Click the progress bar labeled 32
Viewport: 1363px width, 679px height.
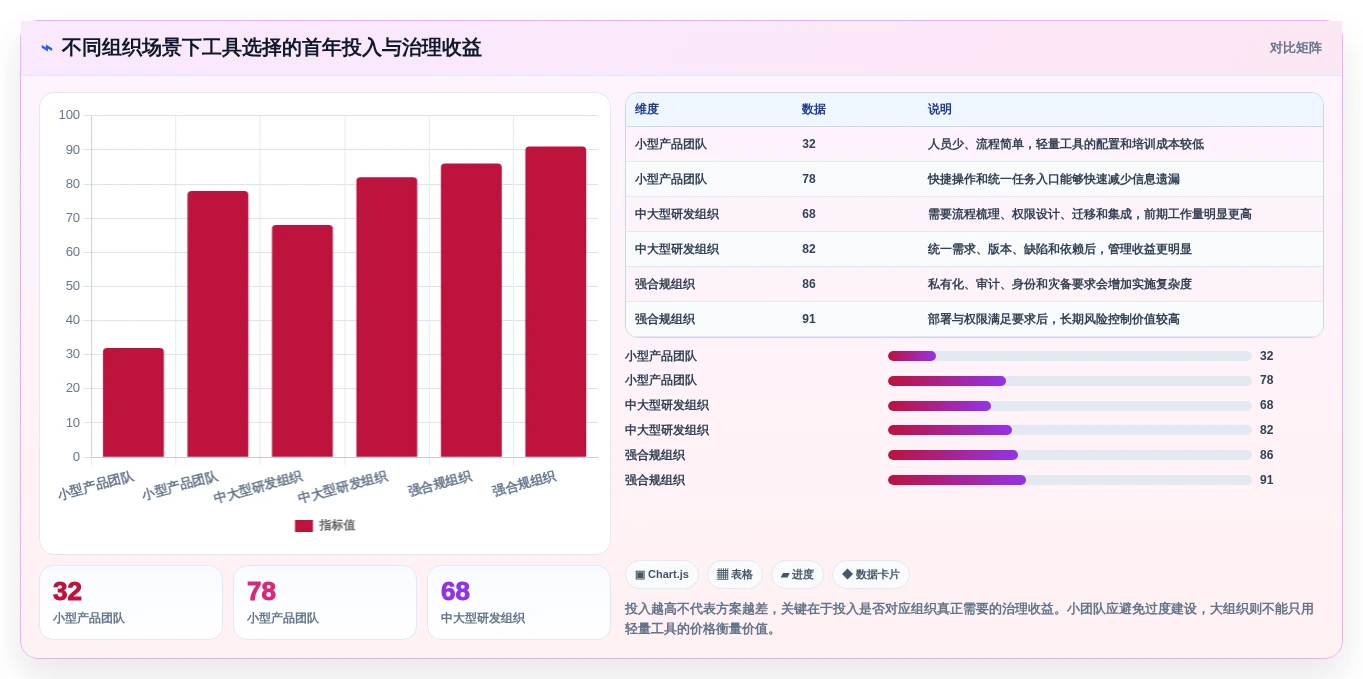(1070, 356)
